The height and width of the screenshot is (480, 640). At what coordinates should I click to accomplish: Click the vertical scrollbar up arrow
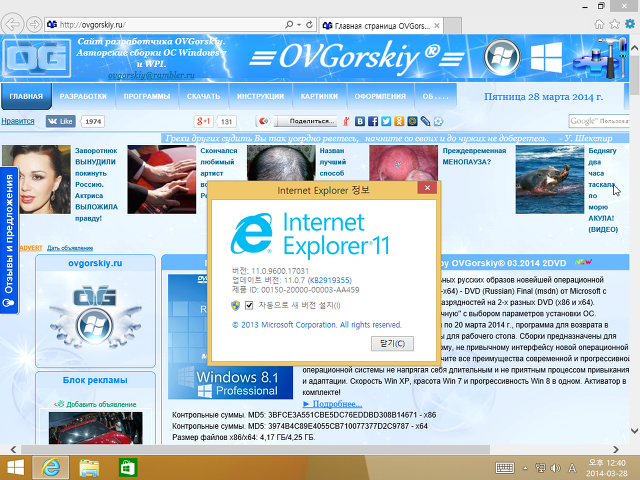click(x=634, y=48)
